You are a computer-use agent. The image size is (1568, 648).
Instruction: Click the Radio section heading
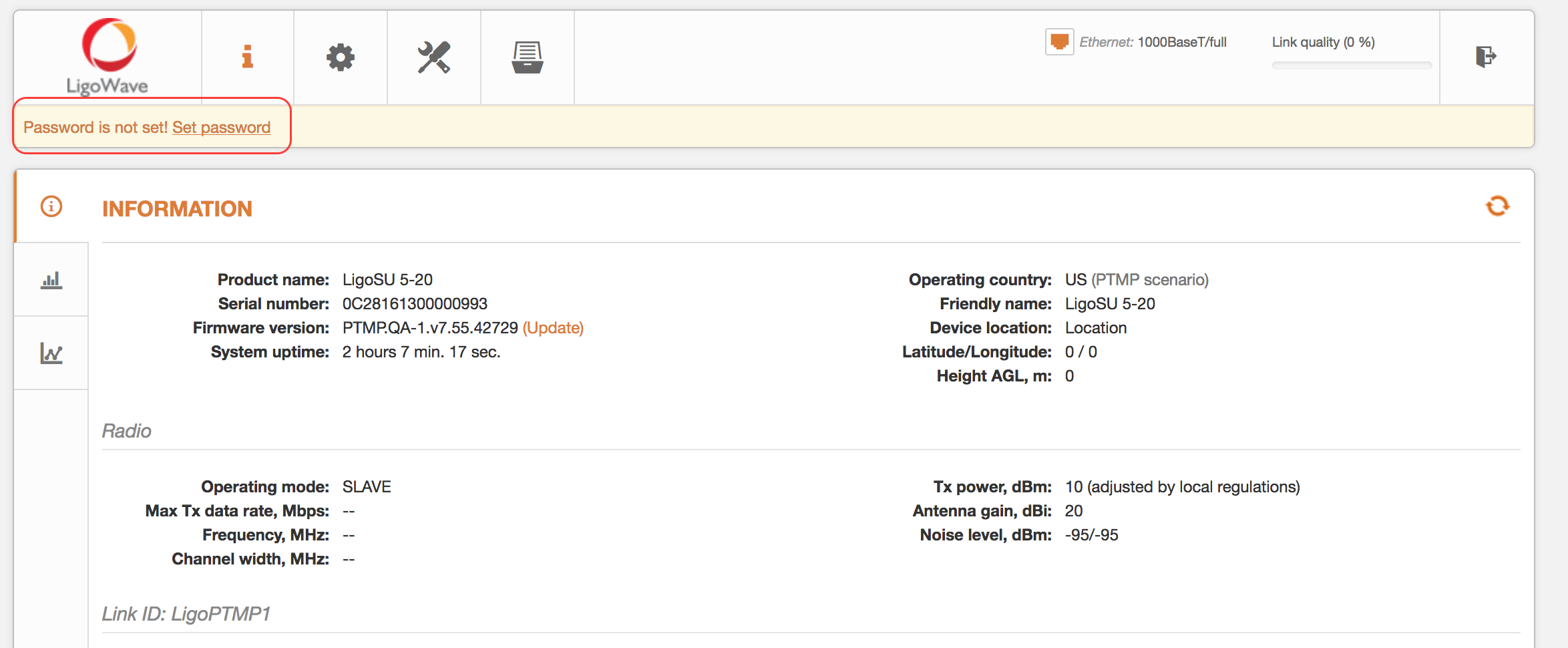pos(127,431)
